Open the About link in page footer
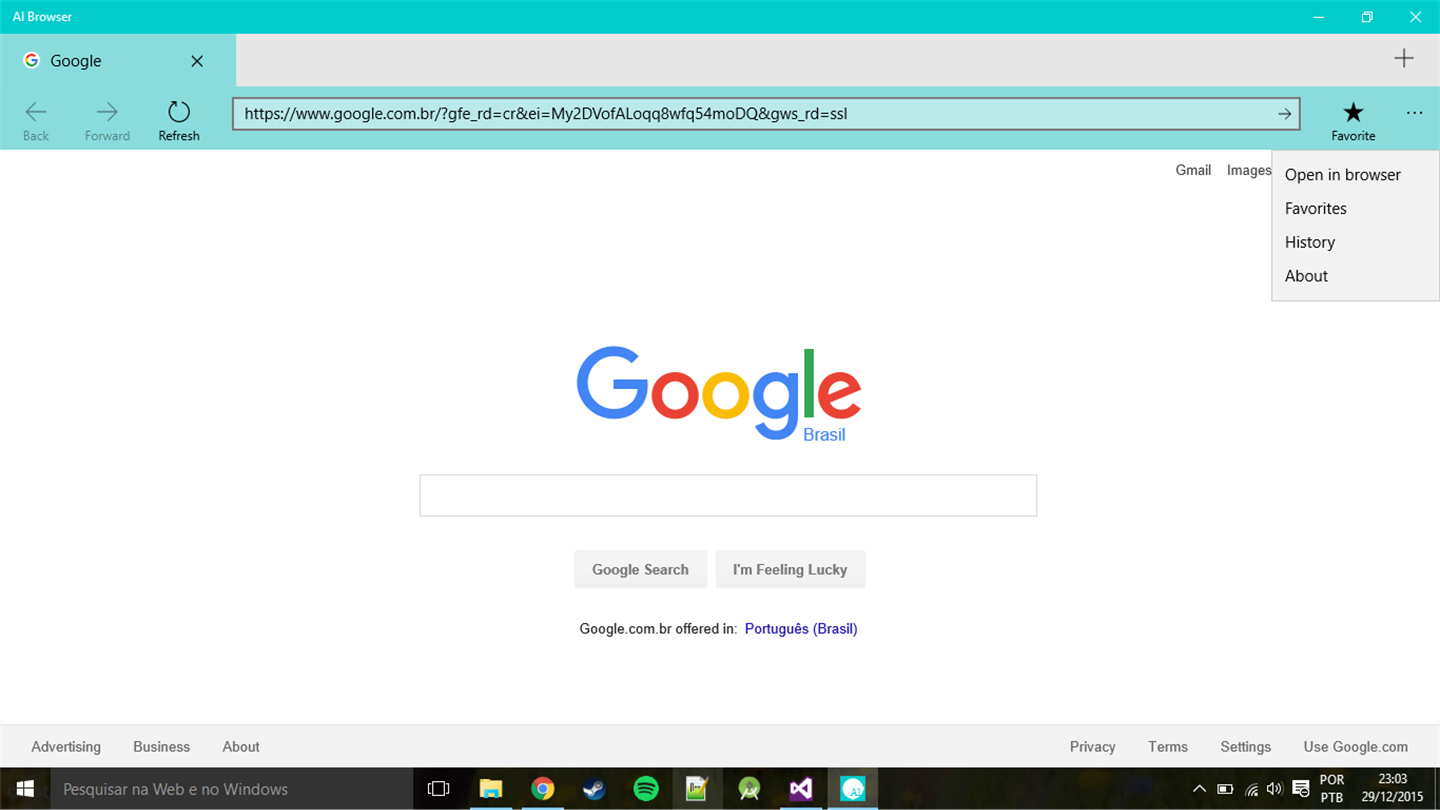The height and width of the screenshot is (810, 1440). pos(241,747)
